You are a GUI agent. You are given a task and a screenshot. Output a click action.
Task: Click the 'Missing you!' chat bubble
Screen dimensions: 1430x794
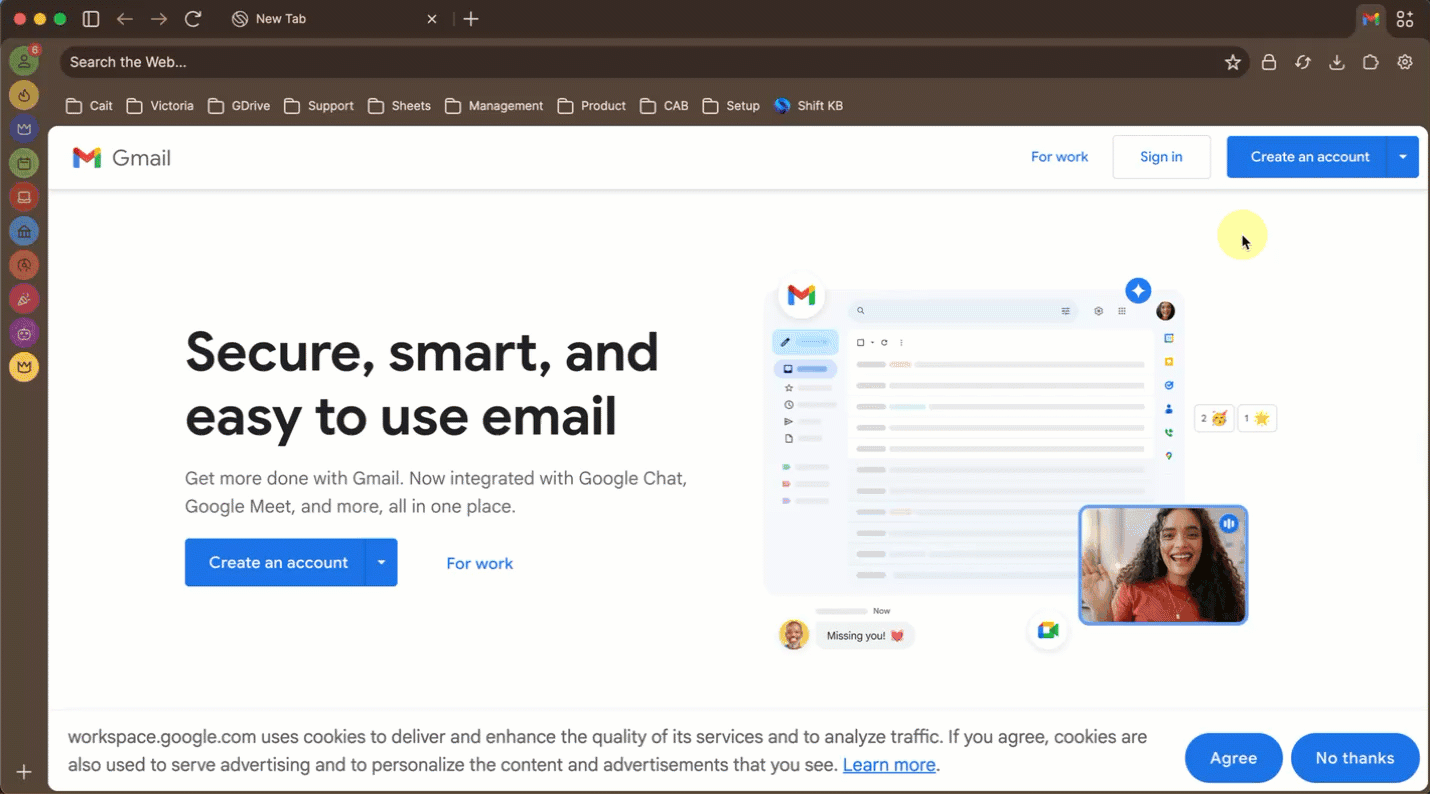(x=865, y=635)
